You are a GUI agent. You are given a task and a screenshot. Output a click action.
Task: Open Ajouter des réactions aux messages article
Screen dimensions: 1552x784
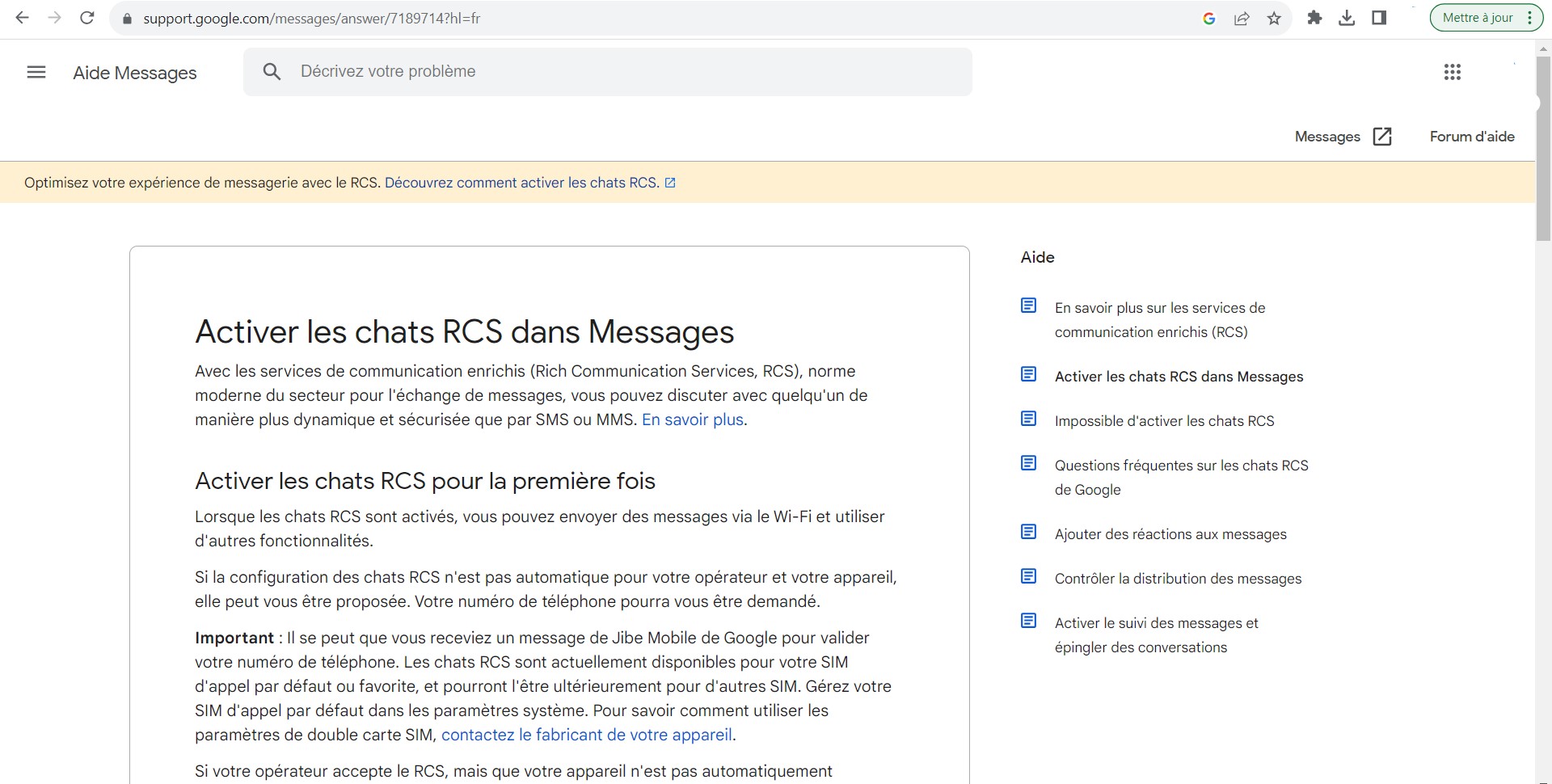pyautogui.click(x=1170, y=534)
